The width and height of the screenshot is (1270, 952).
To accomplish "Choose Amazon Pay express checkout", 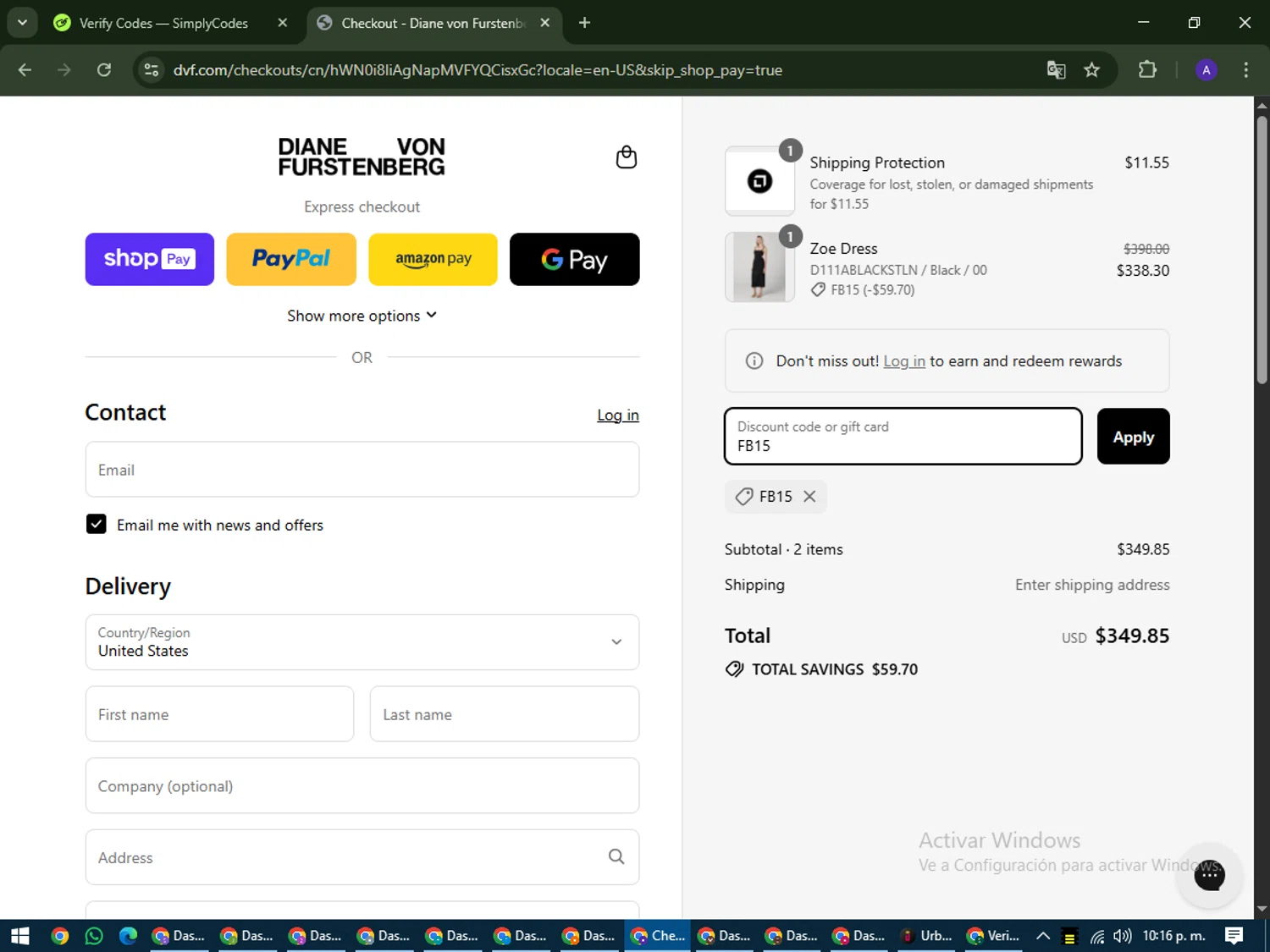I will [x=433, y=259].
